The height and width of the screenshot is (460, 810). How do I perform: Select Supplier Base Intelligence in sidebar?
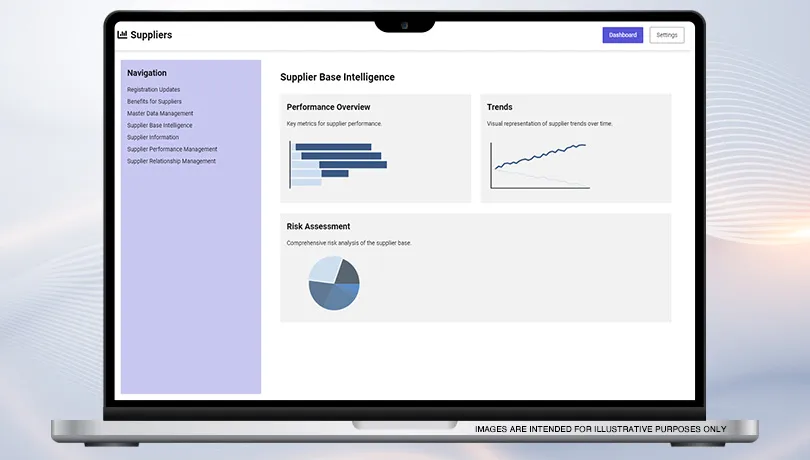[x=159, y=126]
